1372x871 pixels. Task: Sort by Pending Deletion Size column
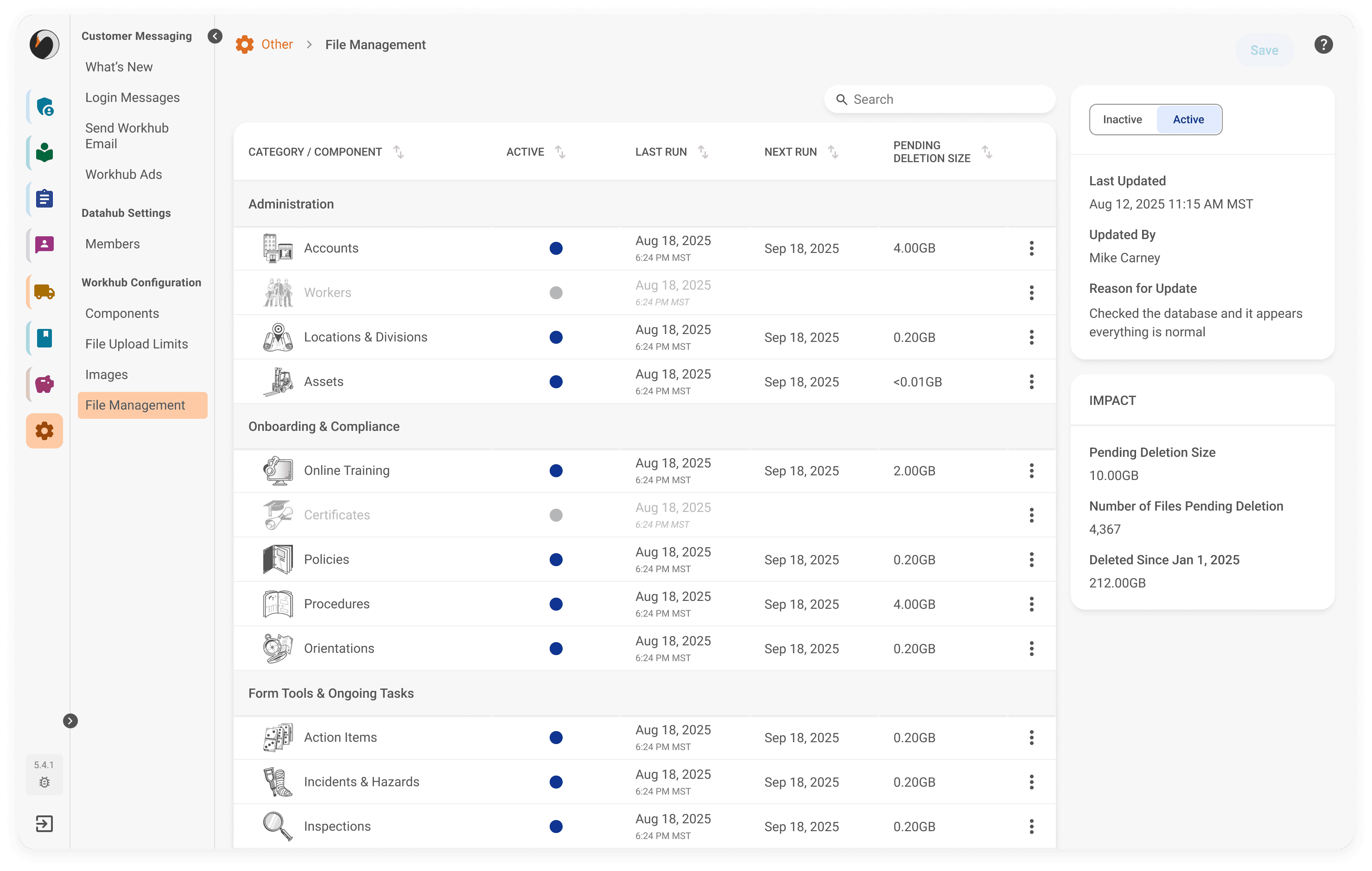coord(987,152)
